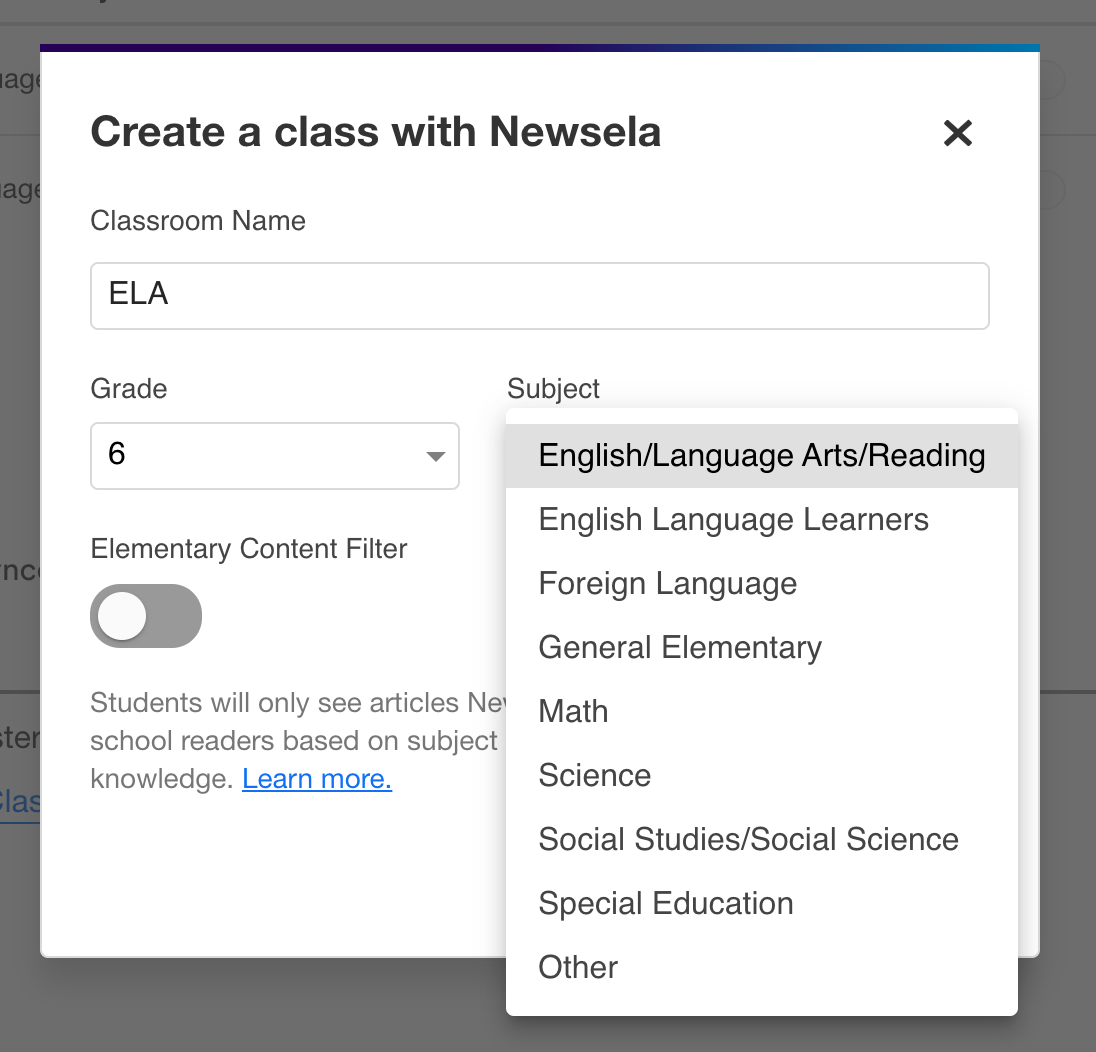Click the Classroom Name label
Screen dimensions: 1096x1052
[x=198, y=220]
